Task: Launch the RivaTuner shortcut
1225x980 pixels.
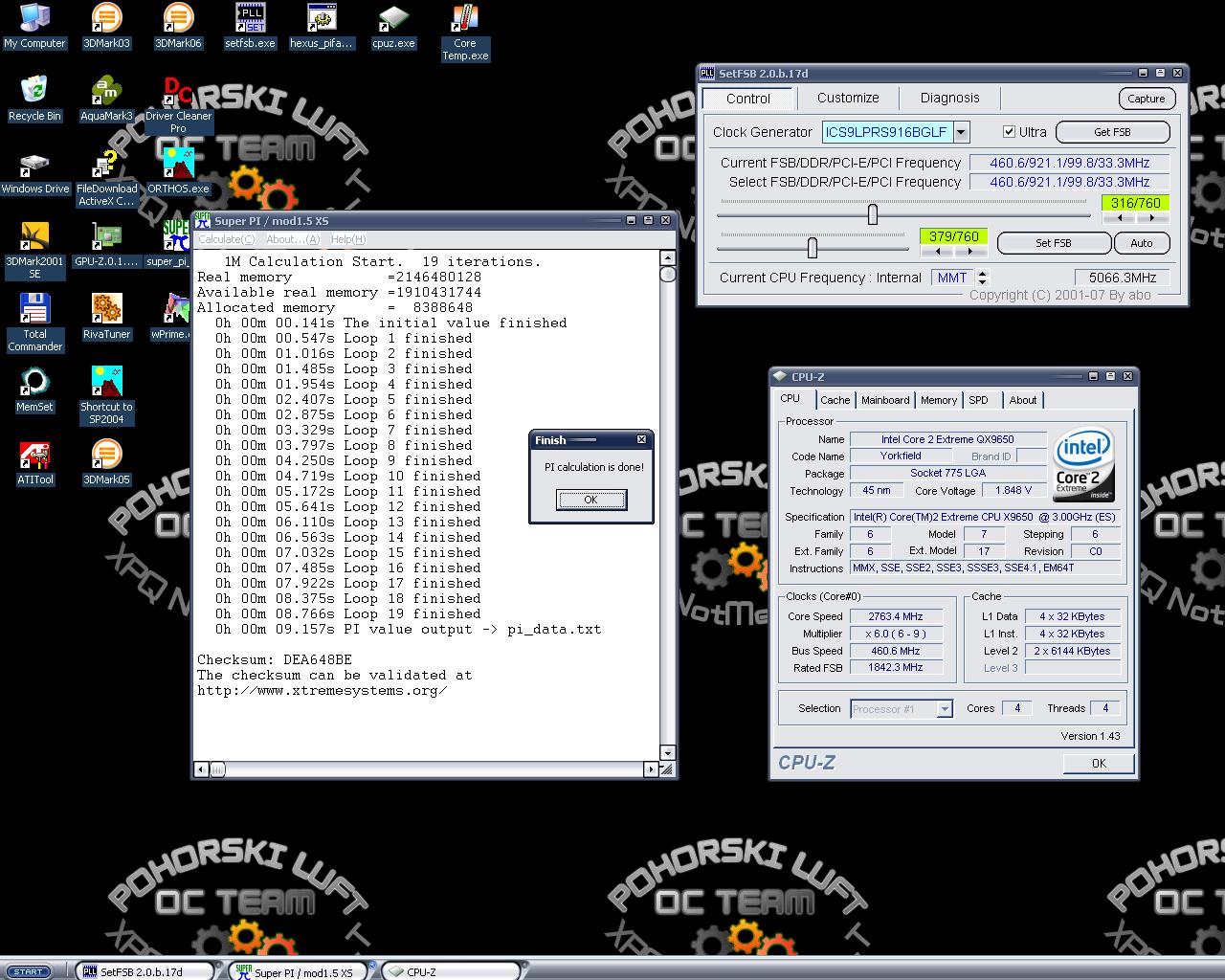Action: pyautogui.click(x=106, y=318)
